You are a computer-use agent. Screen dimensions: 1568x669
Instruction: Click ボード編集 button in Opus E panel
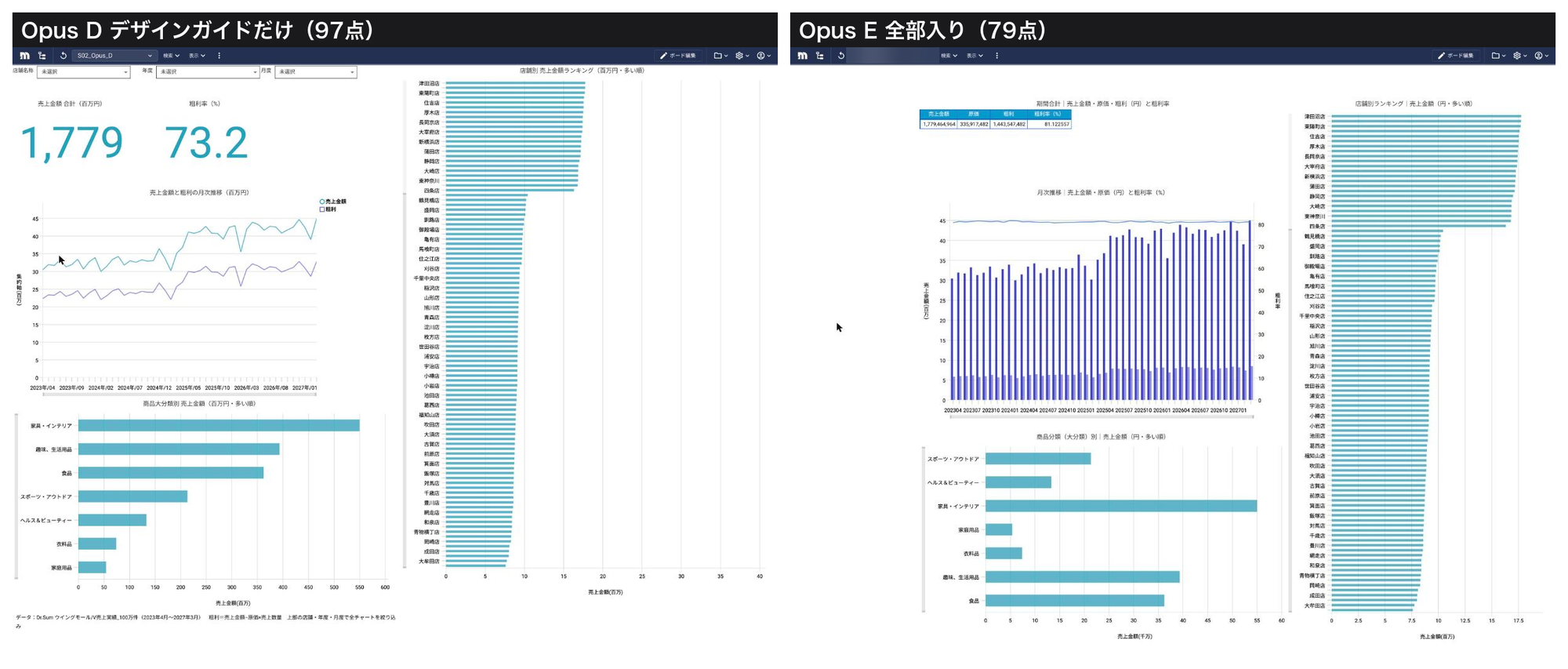click(x=1456, y=56)
